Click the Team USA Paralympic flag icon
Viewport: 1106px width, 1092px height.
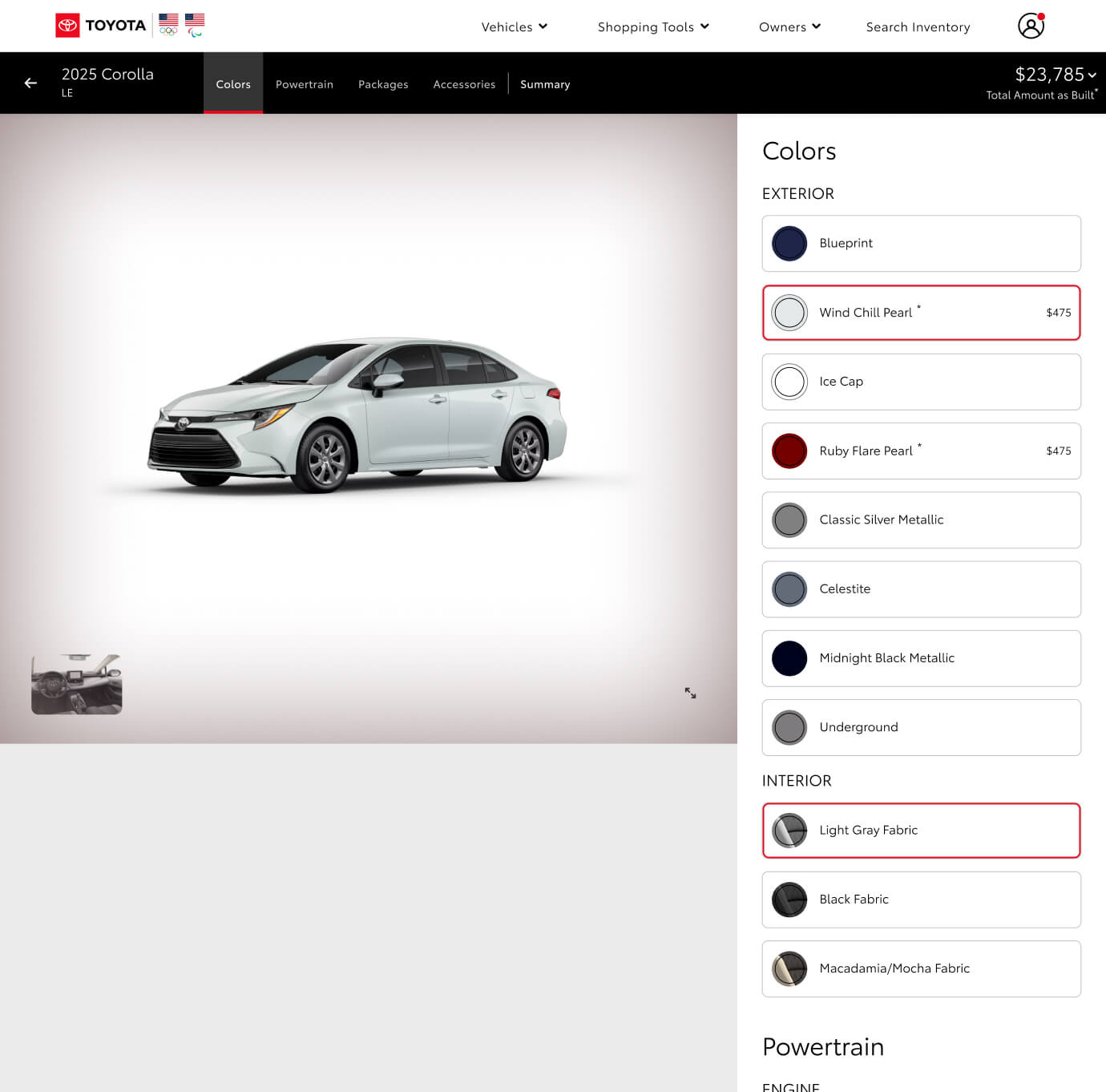pos(195,25)
